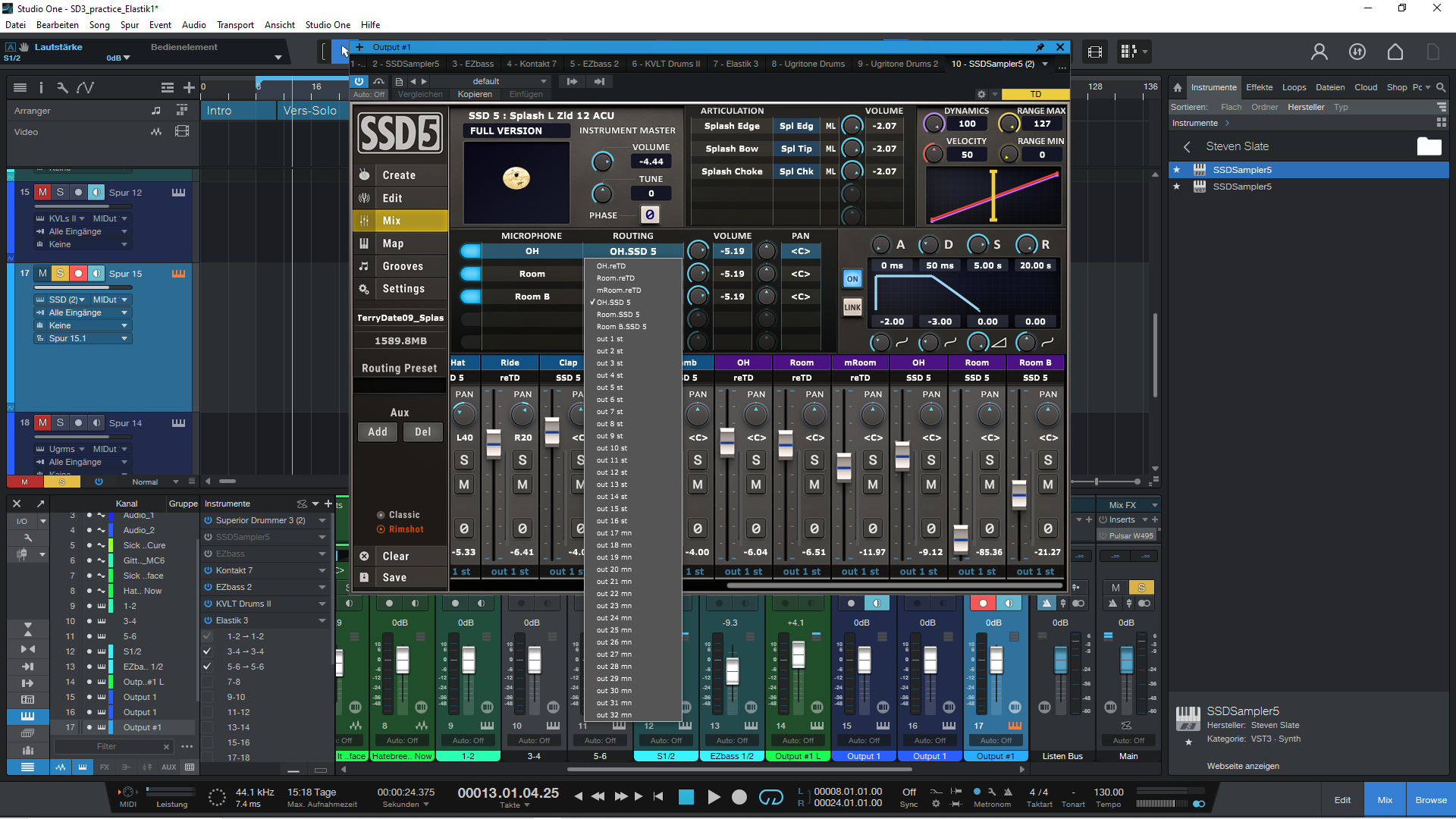Click the Aux Del button
The image size is (1456, 819).
[423, 431]
